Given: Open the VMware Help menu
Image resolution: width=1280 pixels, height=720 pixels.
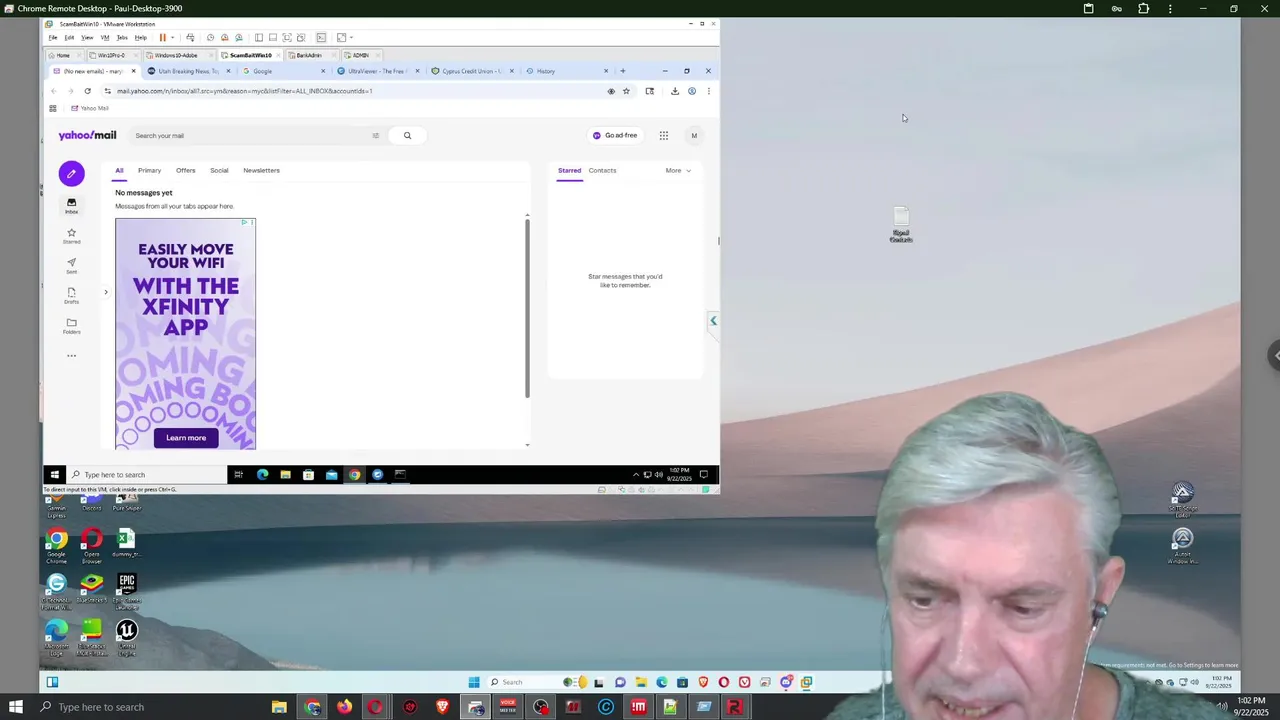Looking at the screenshot, I should tap(140, 38).
